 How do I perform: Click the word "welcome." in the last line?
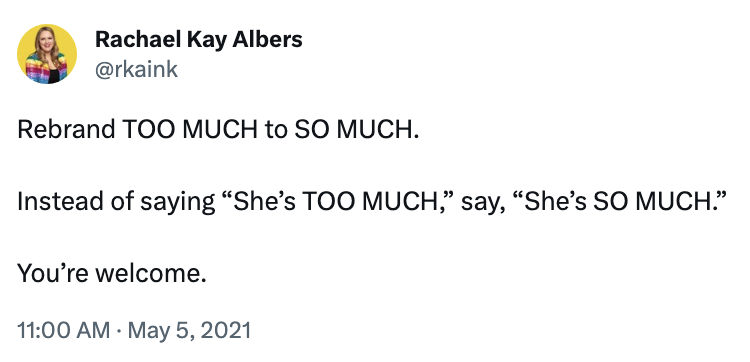point(151,274)
